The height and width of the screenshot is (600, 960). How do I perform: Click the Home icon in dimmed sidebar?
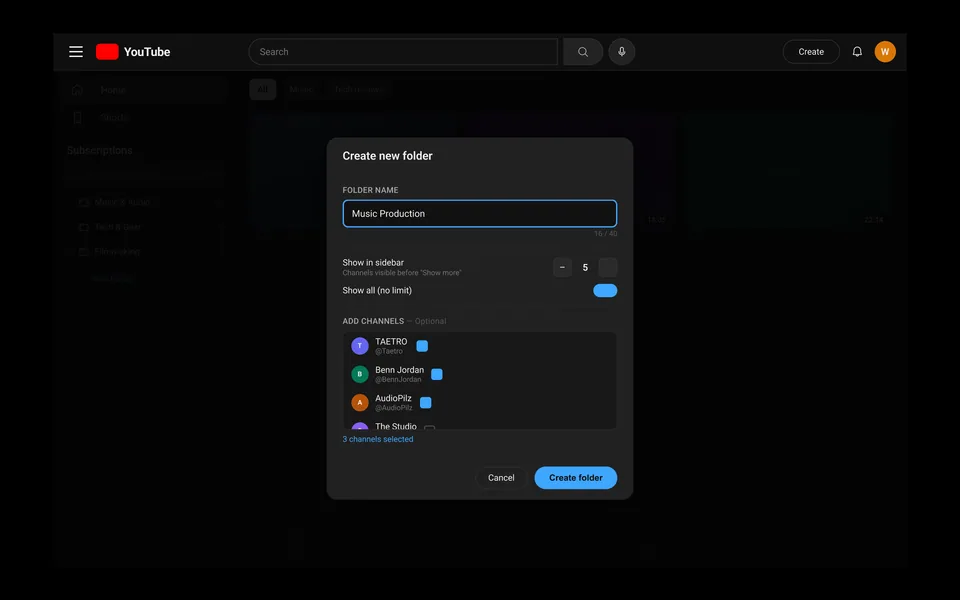click(77, 90)
